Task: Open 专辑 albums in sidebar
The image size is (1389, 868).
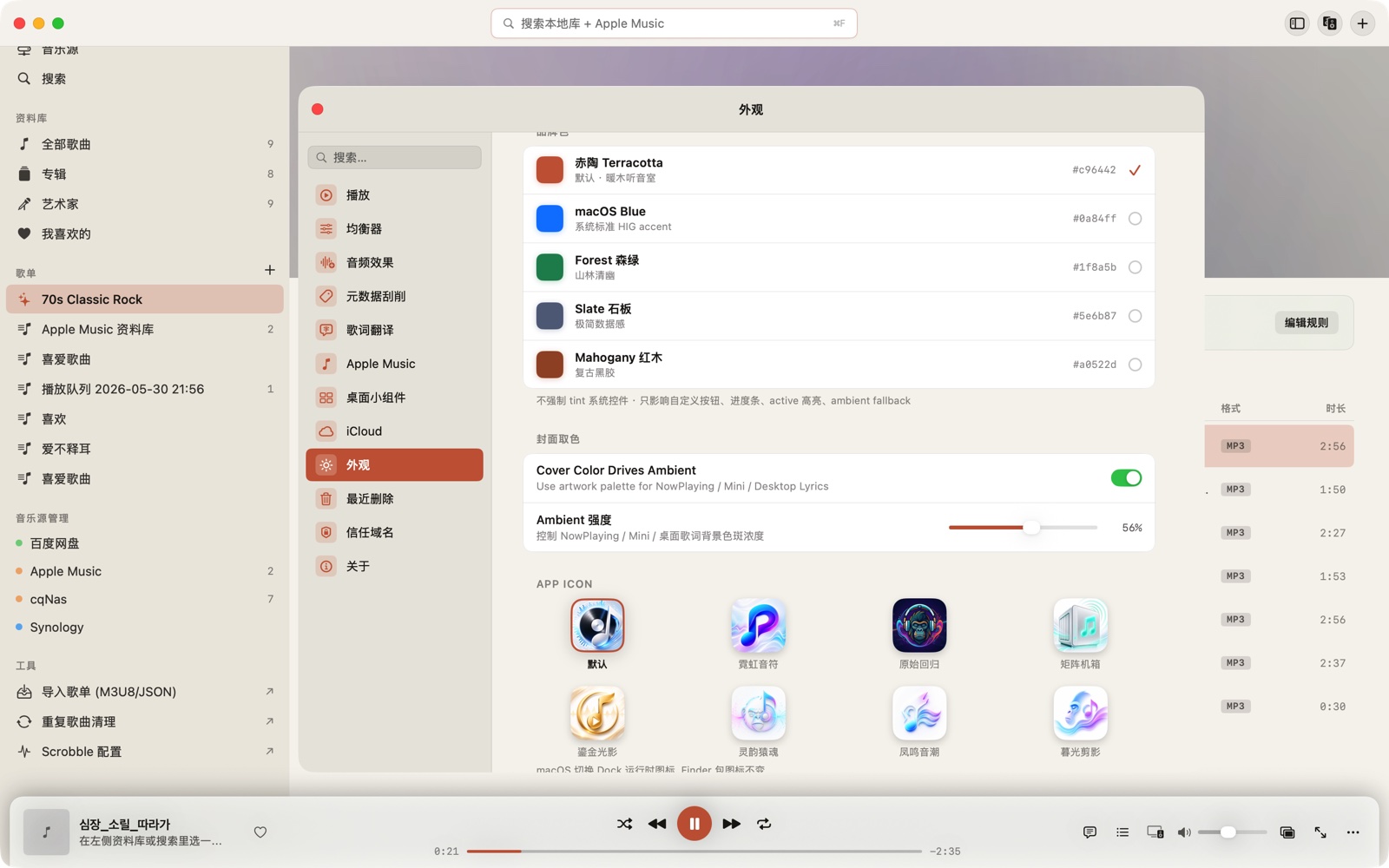Action: [x=145, y=174]
